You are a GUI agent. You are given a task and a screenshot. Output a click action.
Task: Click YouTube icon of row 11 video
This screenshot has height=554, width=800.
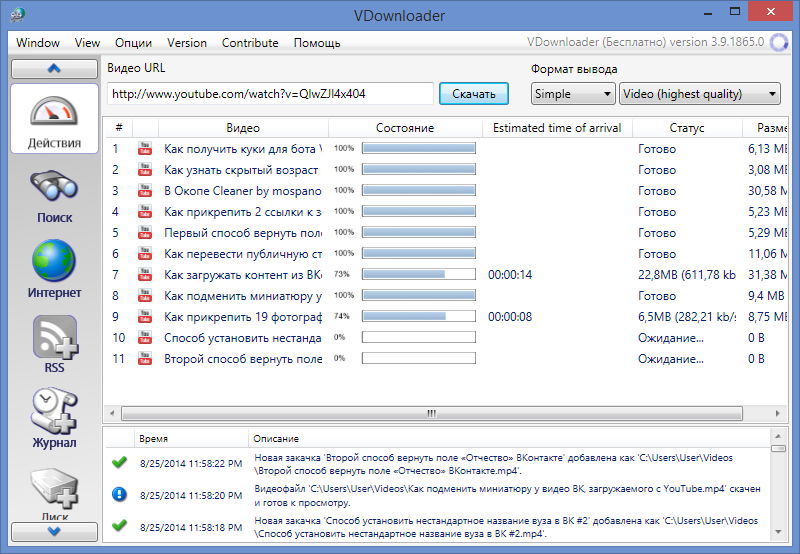click(x=145, y=359)
